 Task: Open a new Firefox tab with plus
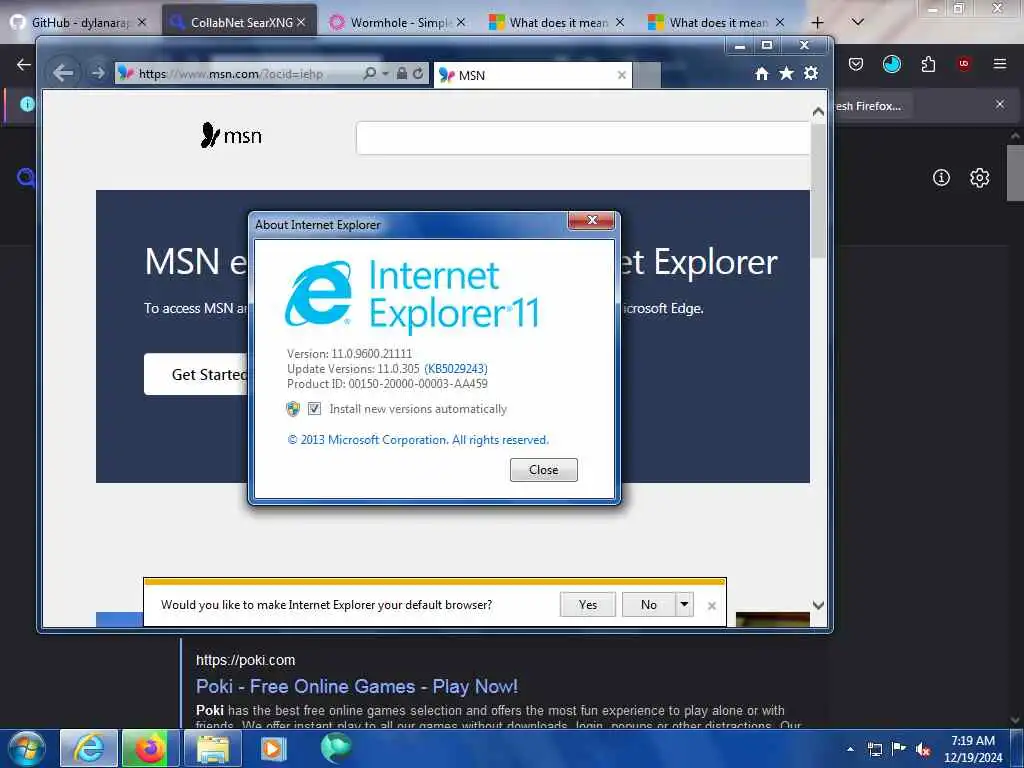coord(817,23)
